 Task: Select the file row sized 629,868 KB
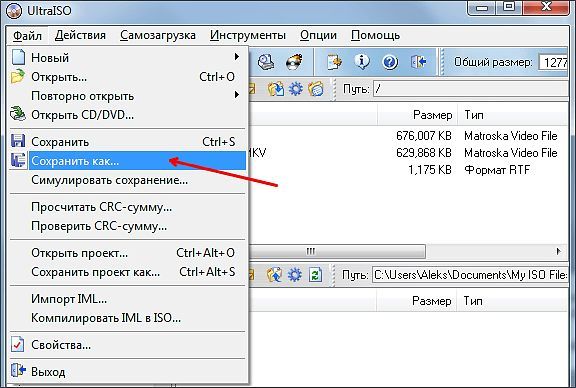coord(408,153)
